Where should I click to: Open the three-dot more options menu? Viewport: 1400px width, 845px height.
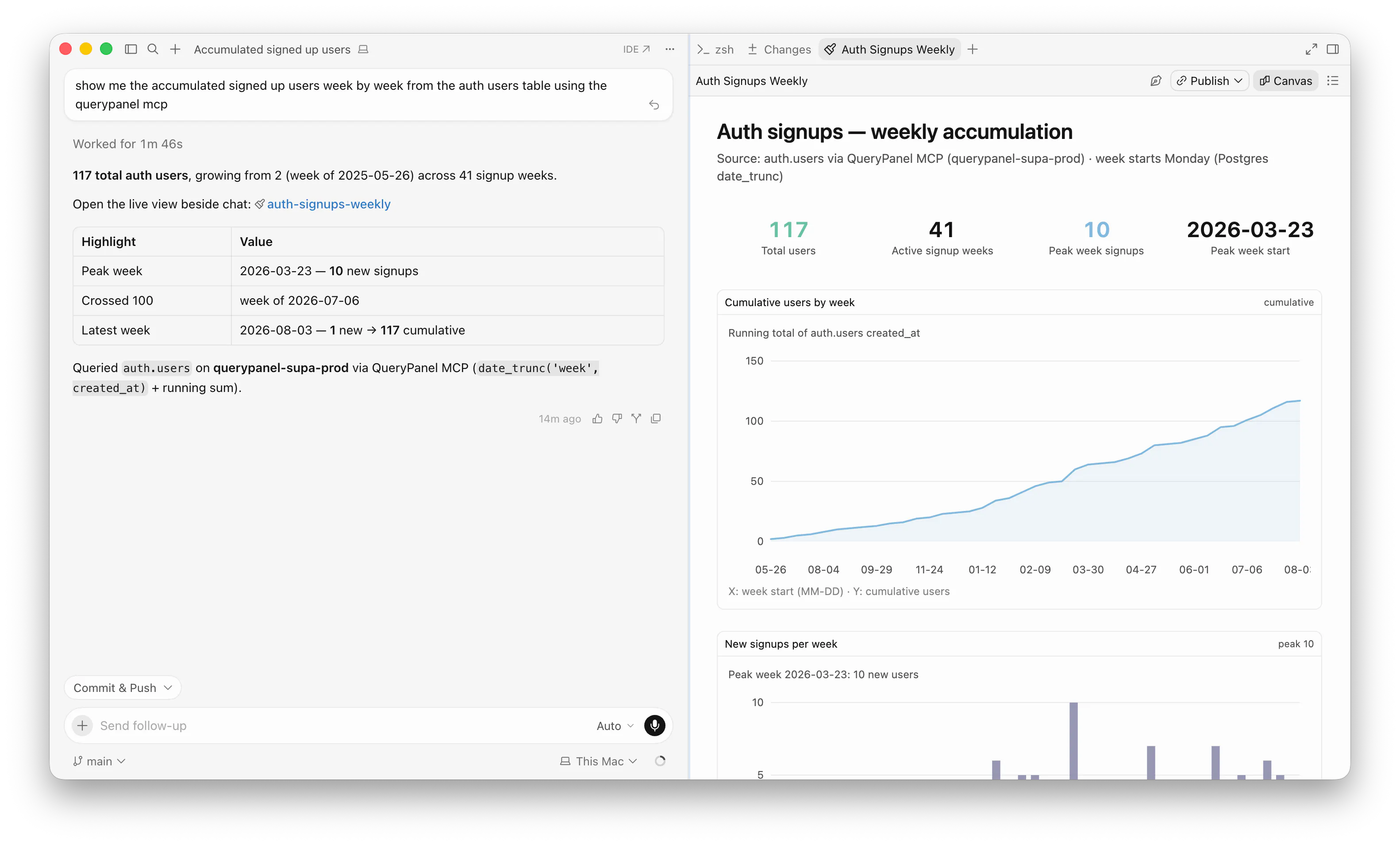[670, 50]
